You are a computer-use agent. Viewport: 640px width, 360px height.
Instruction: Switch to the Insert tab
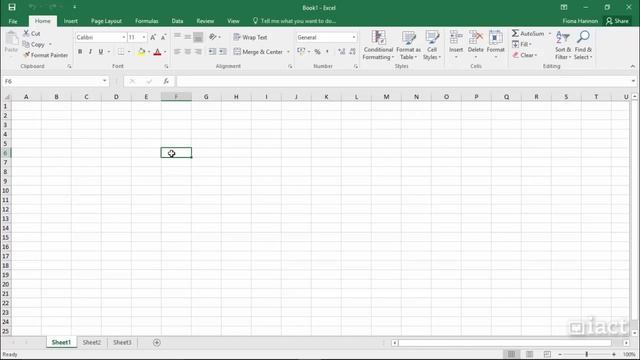[x=71, y=21]
